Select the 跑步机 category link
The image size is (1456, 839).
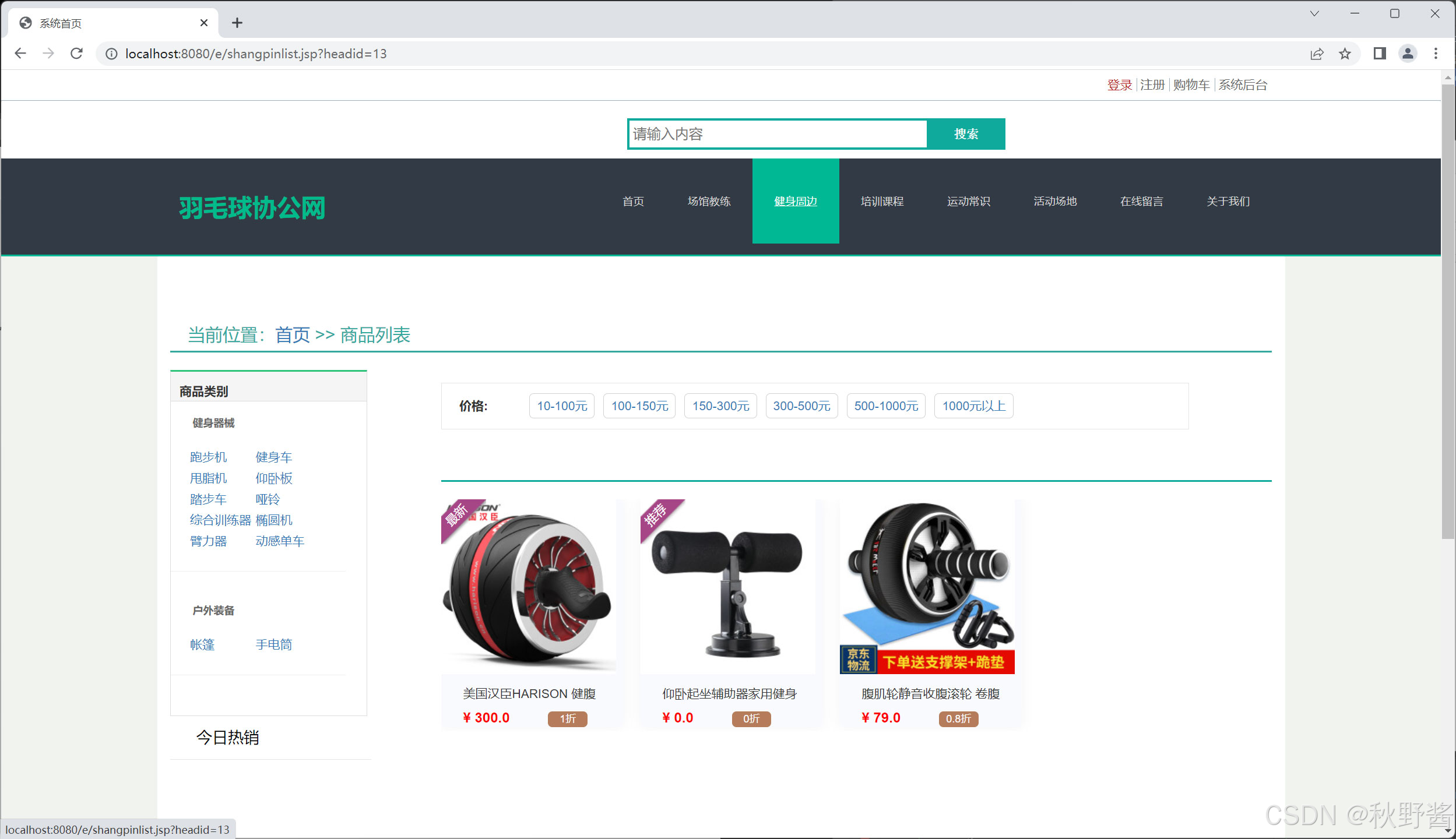208,457
